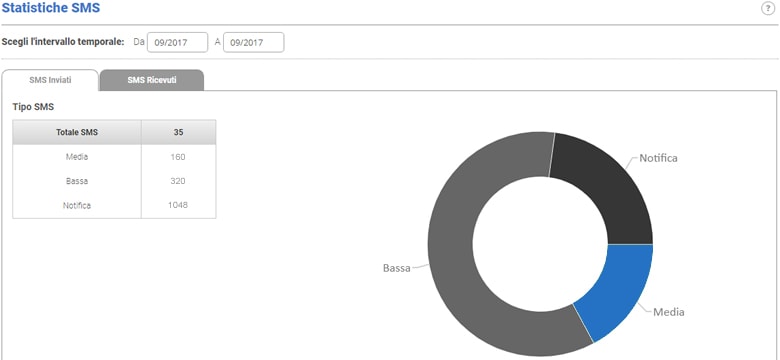Select the Bassa row in table
This screenshot has height=360, width=780.
click(x=114, y=181)
